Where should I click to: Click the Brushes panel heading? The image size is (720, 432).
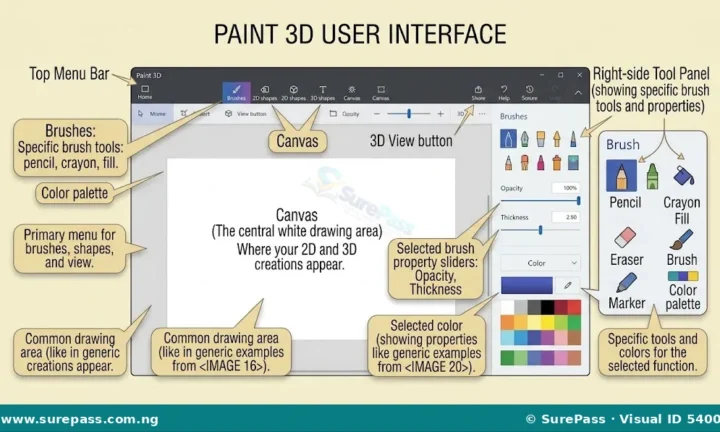[513, 117]
